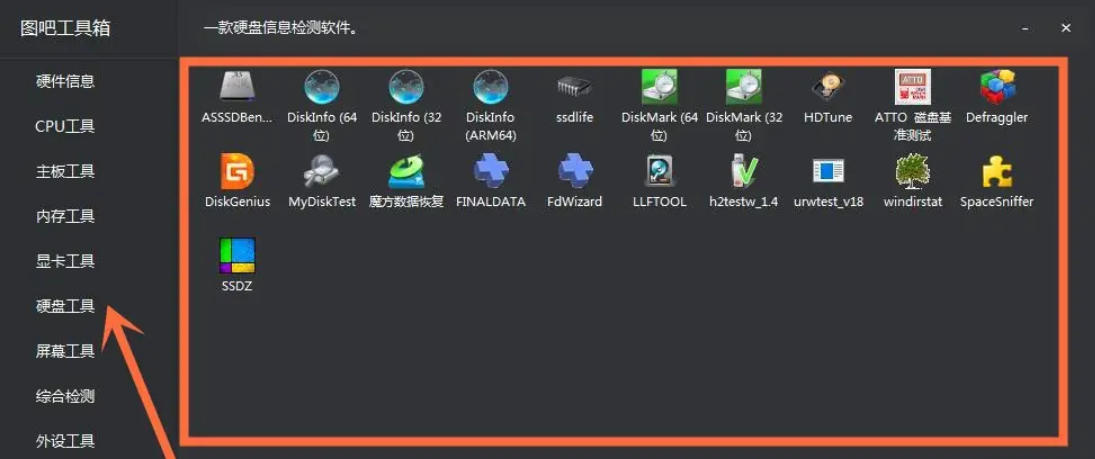This screenshot has width=1095, height=459.
Task: Close the toolbox window
Action: (1066, 28)
